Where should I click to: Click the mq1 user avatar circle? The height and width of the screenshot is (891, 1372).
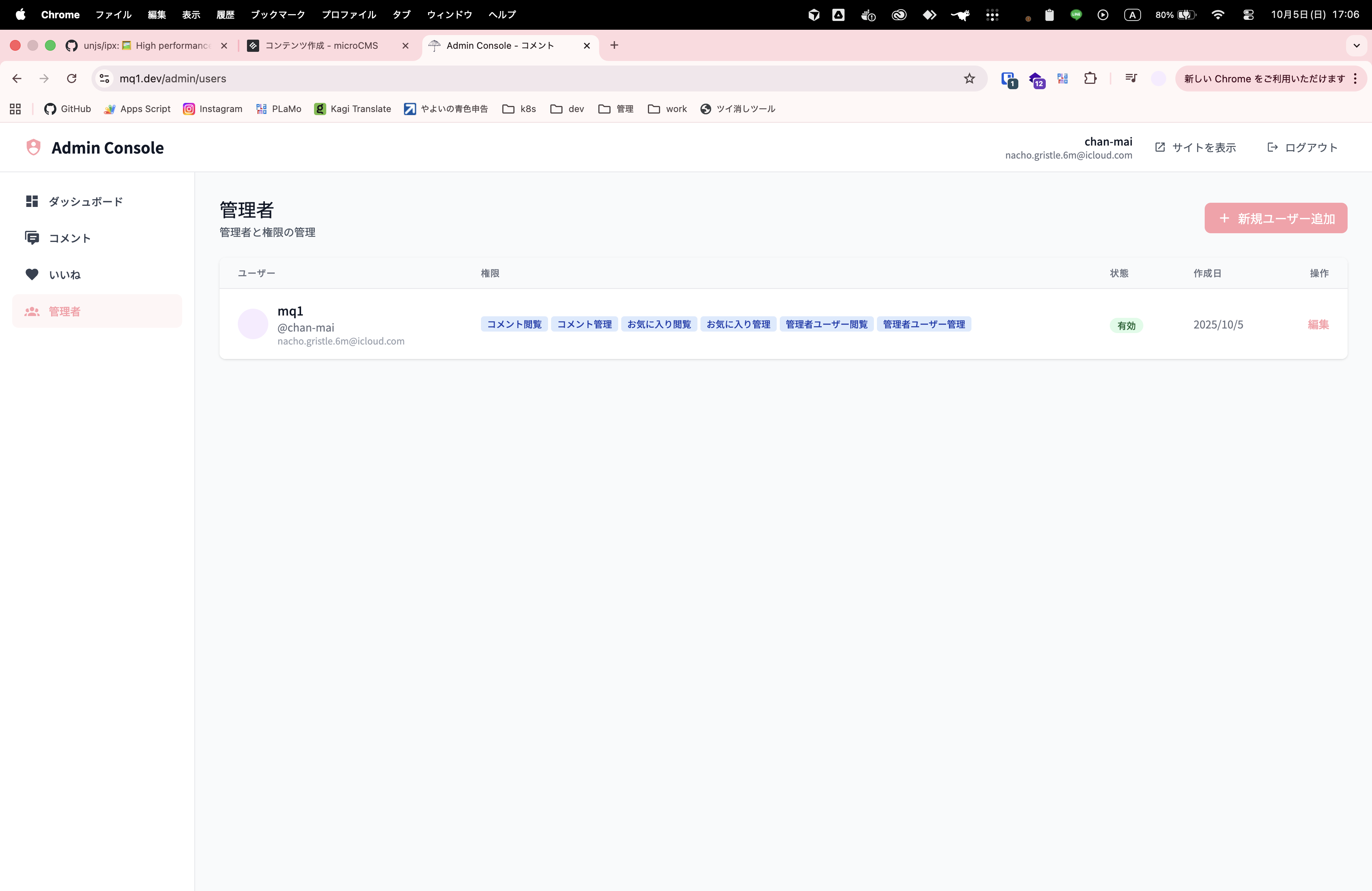pyautogui.click(x=253, y=324)
